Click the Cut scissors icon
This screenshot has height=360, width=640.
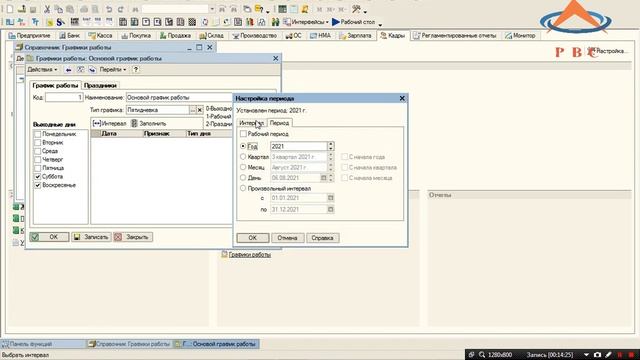47,9
